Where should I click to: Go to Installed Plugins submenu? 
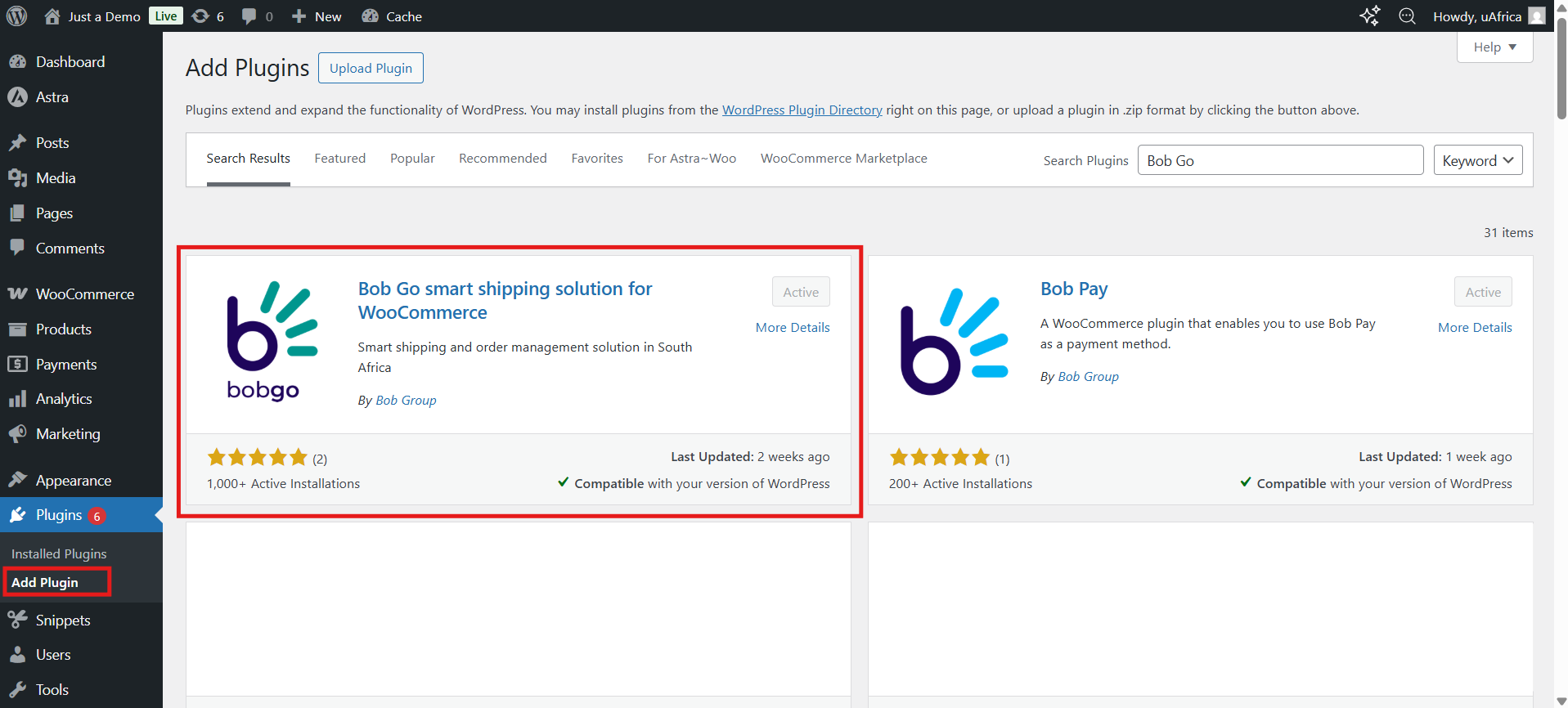[59, 554]
